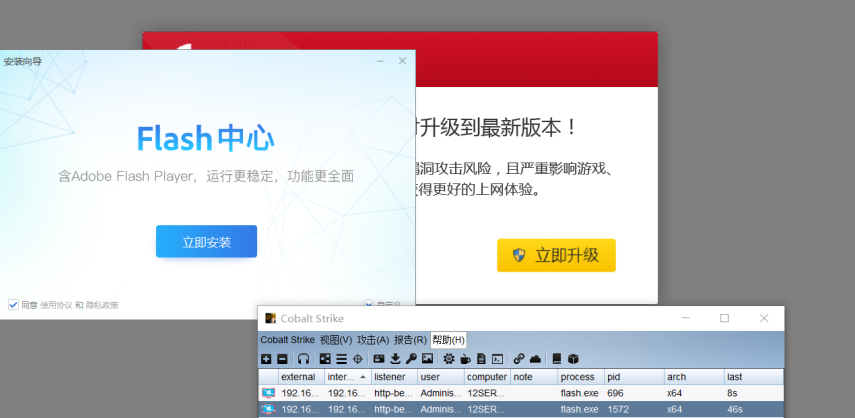The width and height of the screenshot is (855, 418).
Task: Sort by the pid column header
Action: point(634,377)
